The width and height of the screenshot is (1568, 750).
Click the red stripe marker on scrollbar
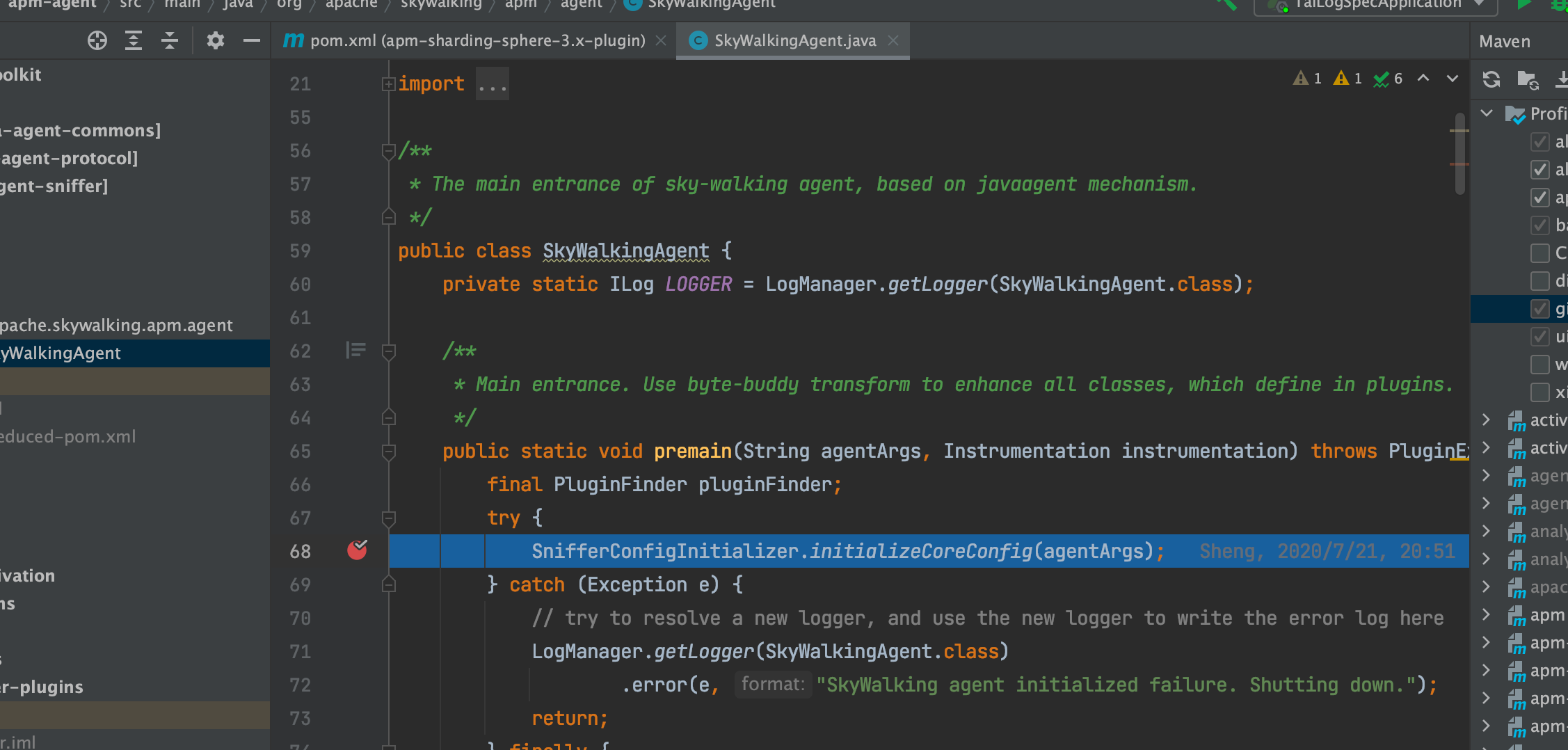(x=1459, y=164)
